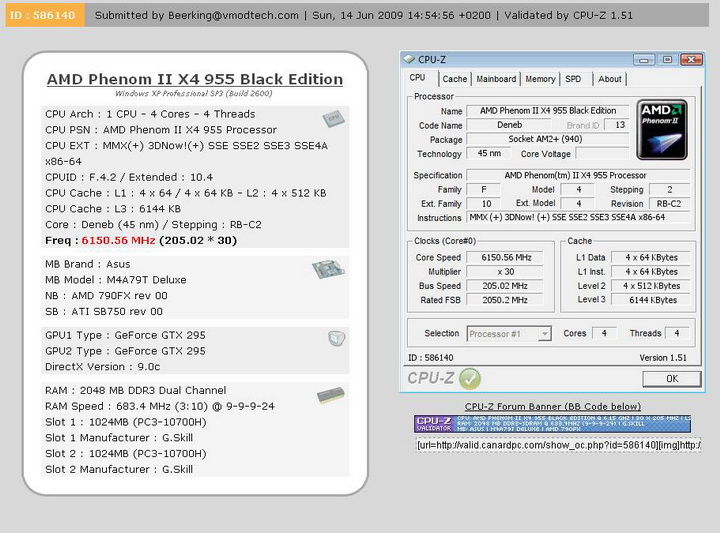This screenshot has width=720, height=533.
Task: Click the NB : AMD 790FX rev 00 line
Action: coord(106,296)
